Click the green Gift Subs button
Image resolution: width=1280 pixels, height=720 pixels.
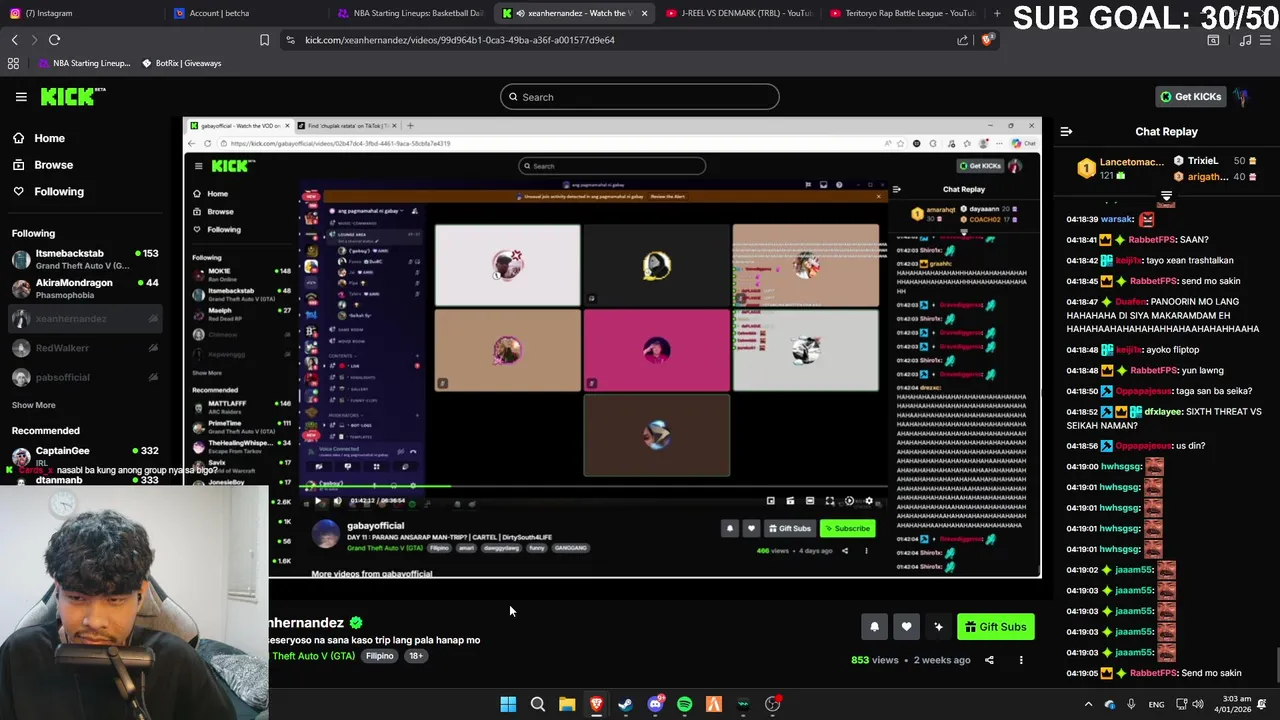tap(995, 627)
